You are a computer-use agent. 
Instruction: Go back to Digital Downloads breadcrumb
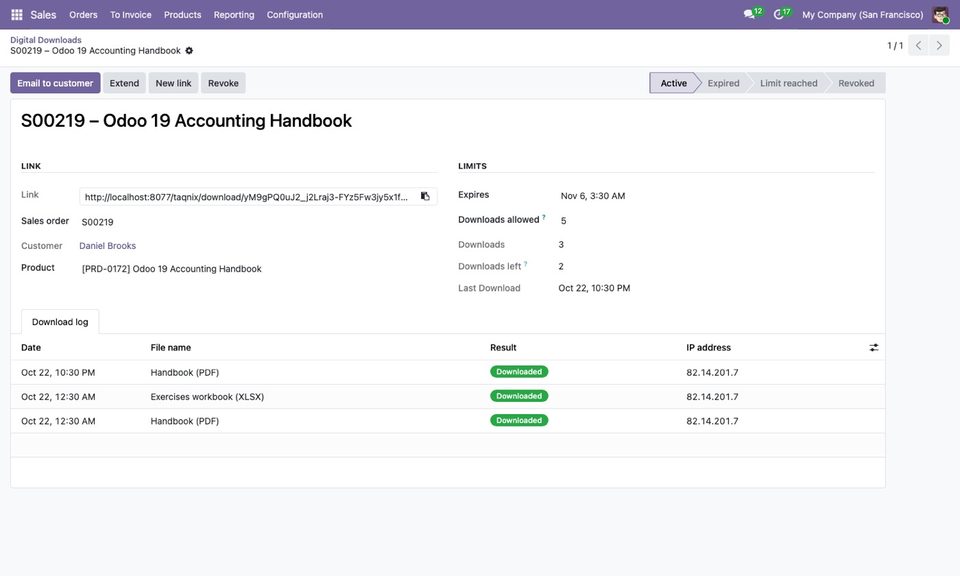coord(46,40)
